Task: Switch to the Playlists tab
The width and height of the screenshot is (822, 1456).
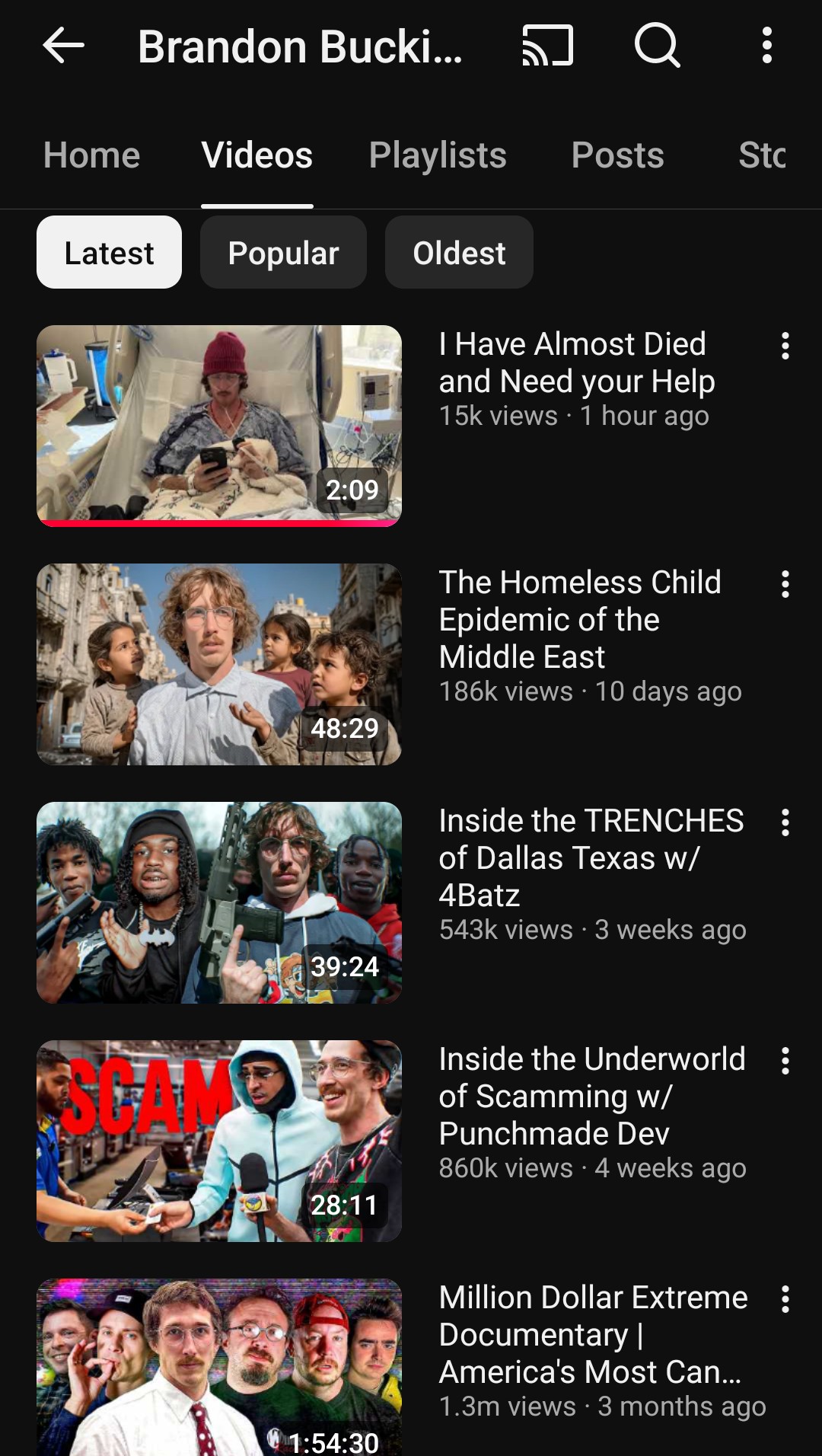Action: click(x=438, y=155)
